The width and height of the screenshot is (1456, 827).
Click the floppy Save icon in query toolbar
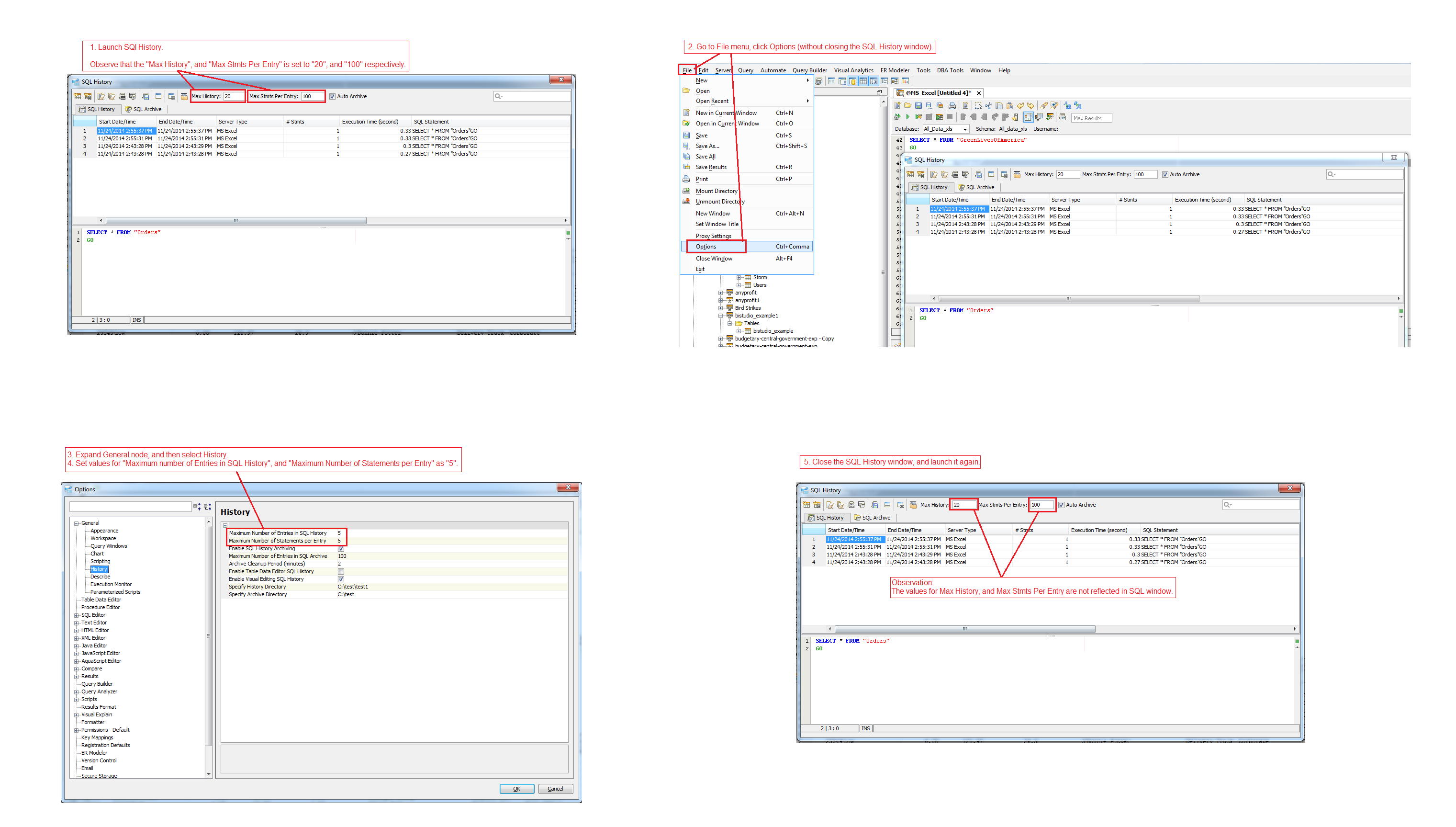(x=918, y=106)
